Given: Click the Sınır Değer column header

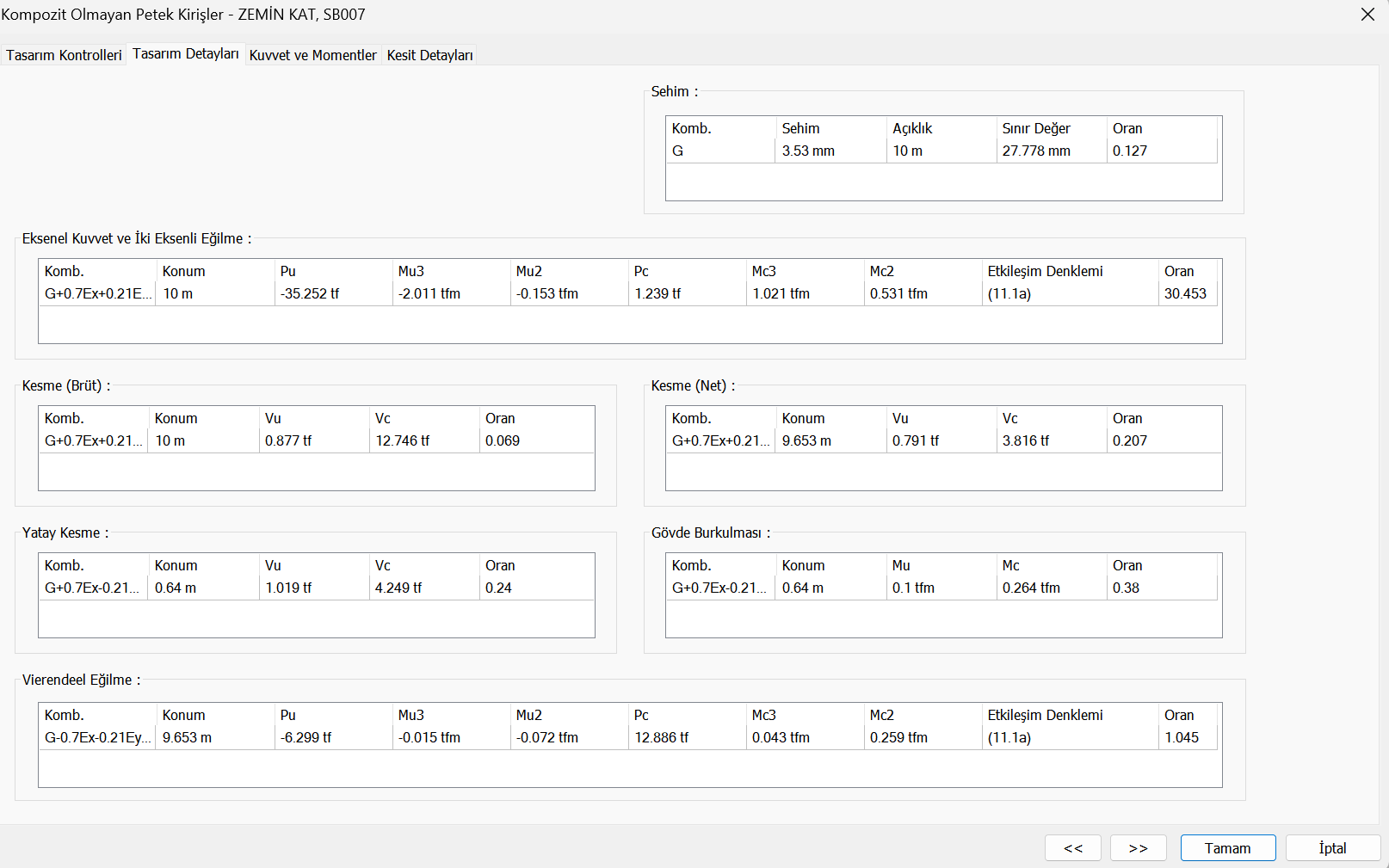Looking at the screenshot, I should (1036, 128).
